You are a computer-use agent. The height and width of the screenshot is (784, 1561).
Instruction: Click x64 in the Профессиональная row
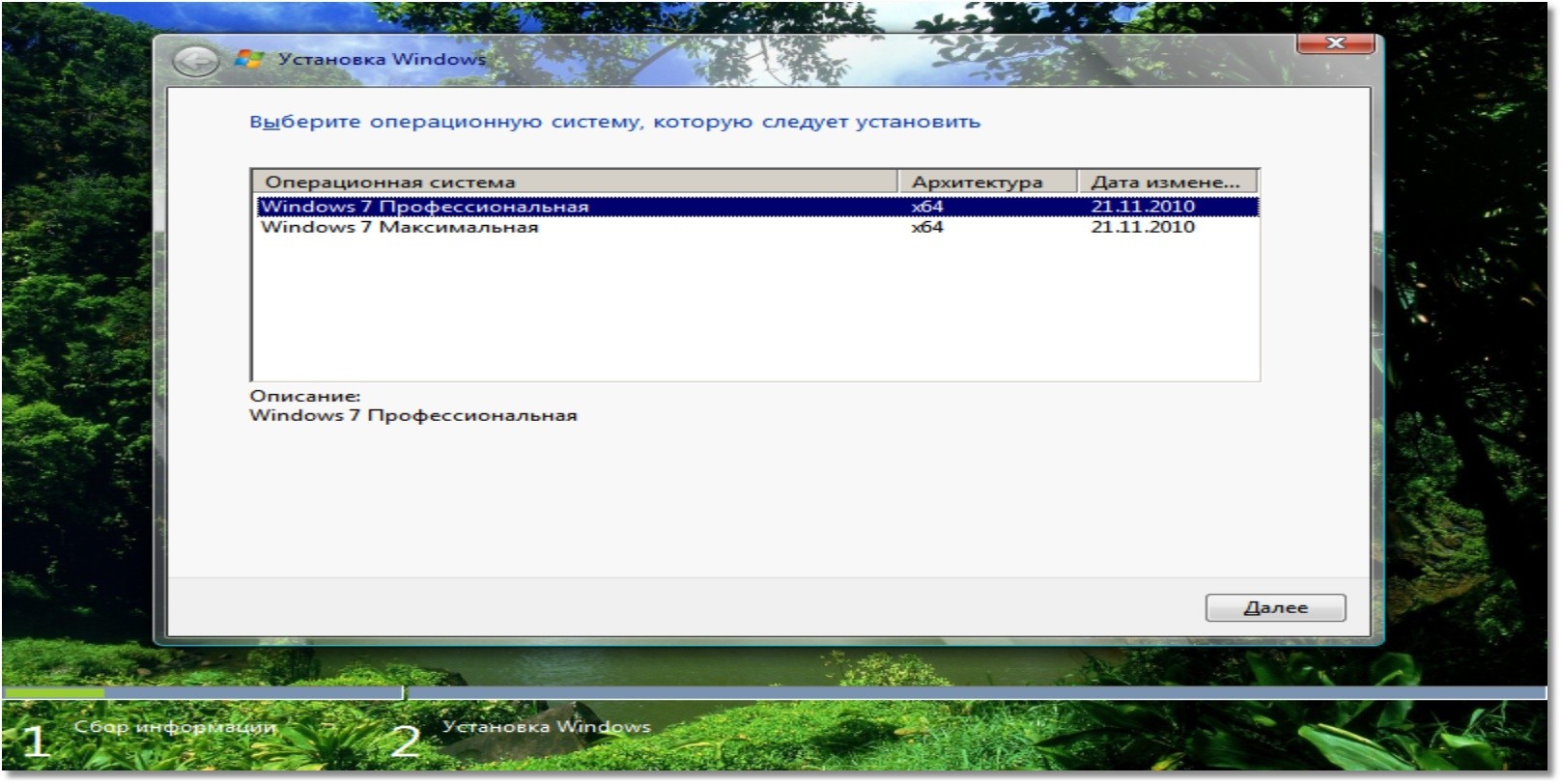point(927,206)
